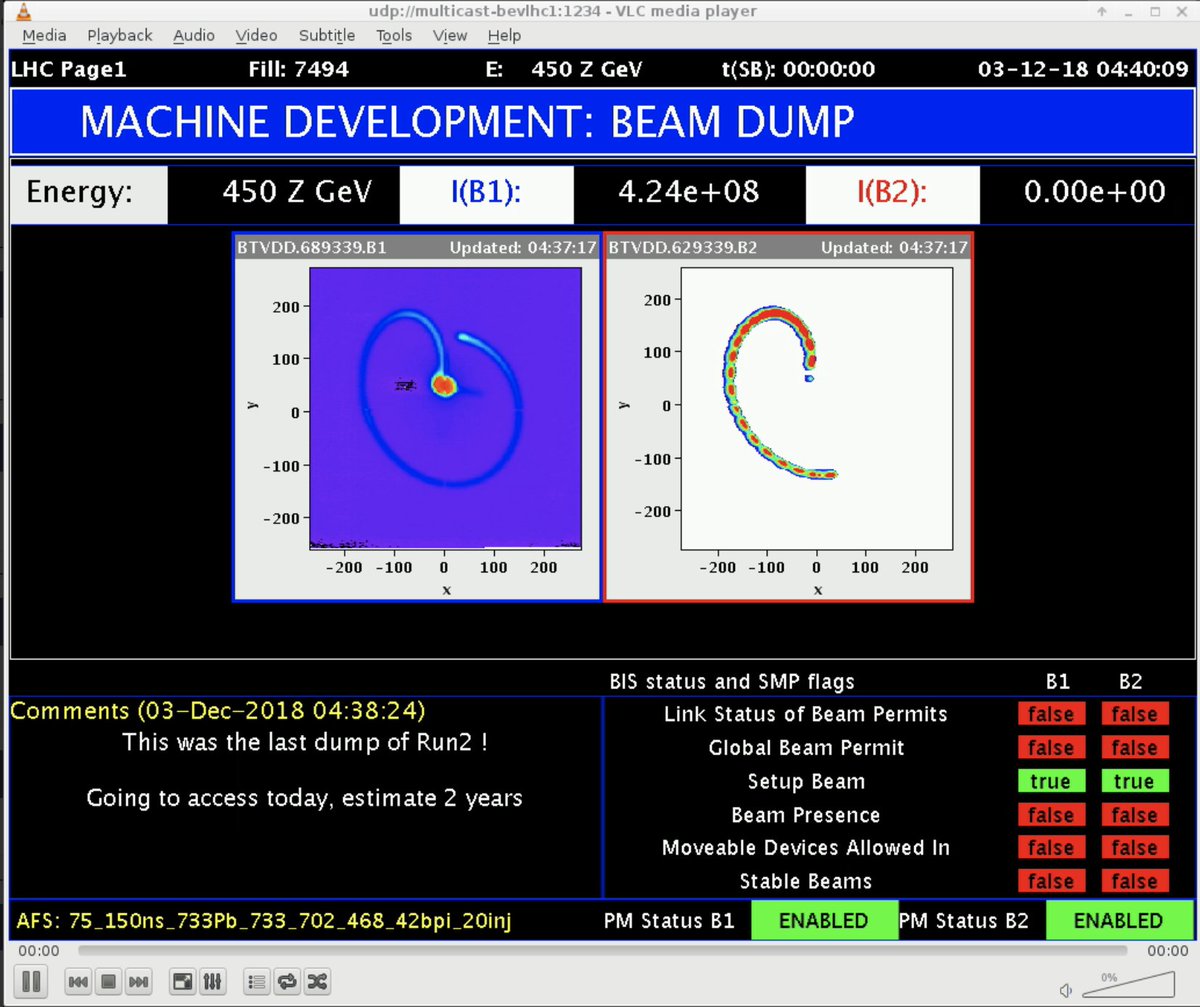Stop playback with the stop button
The height and width of the screenshot is (1007, 1200).
pos(108,981)
